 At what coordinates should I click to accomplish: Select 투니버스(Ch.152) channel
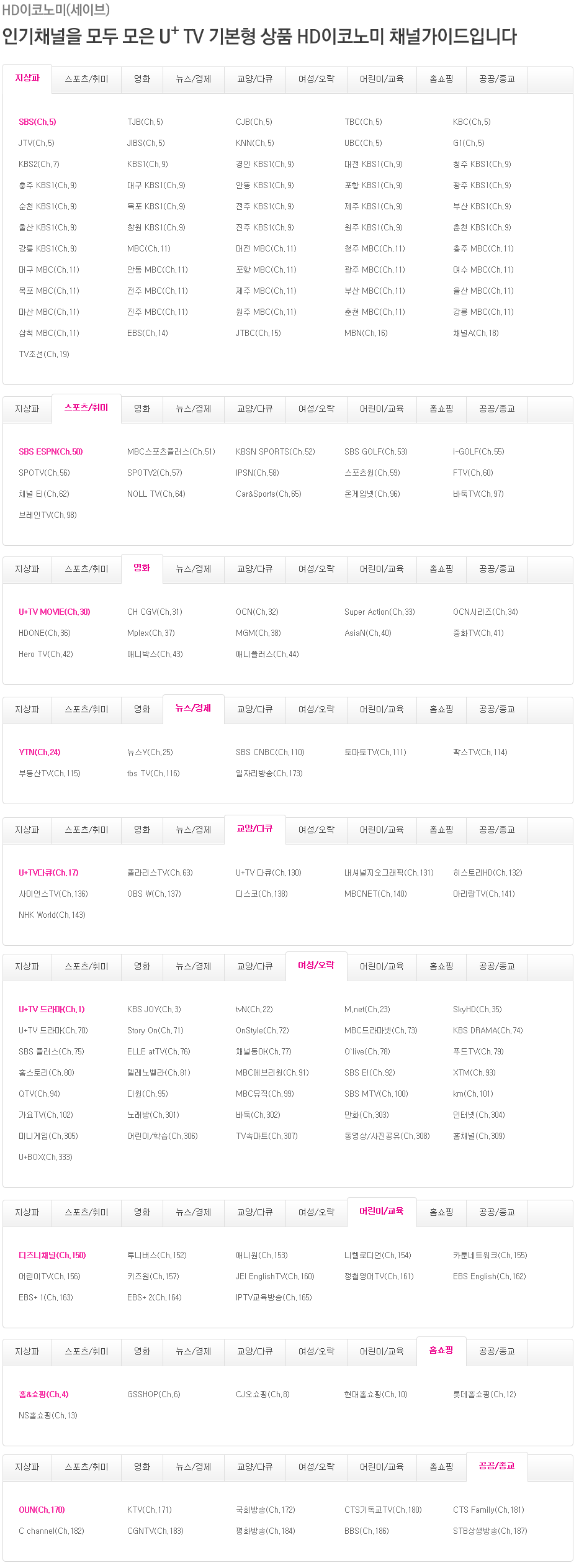tap(157, 1256)
